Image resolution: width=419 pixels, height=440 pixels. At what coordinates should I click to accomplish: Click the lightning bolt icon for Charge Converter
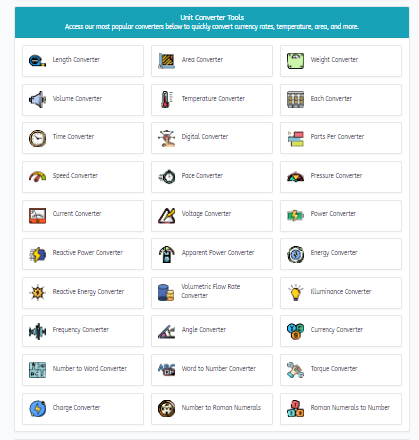coord(37,409)
